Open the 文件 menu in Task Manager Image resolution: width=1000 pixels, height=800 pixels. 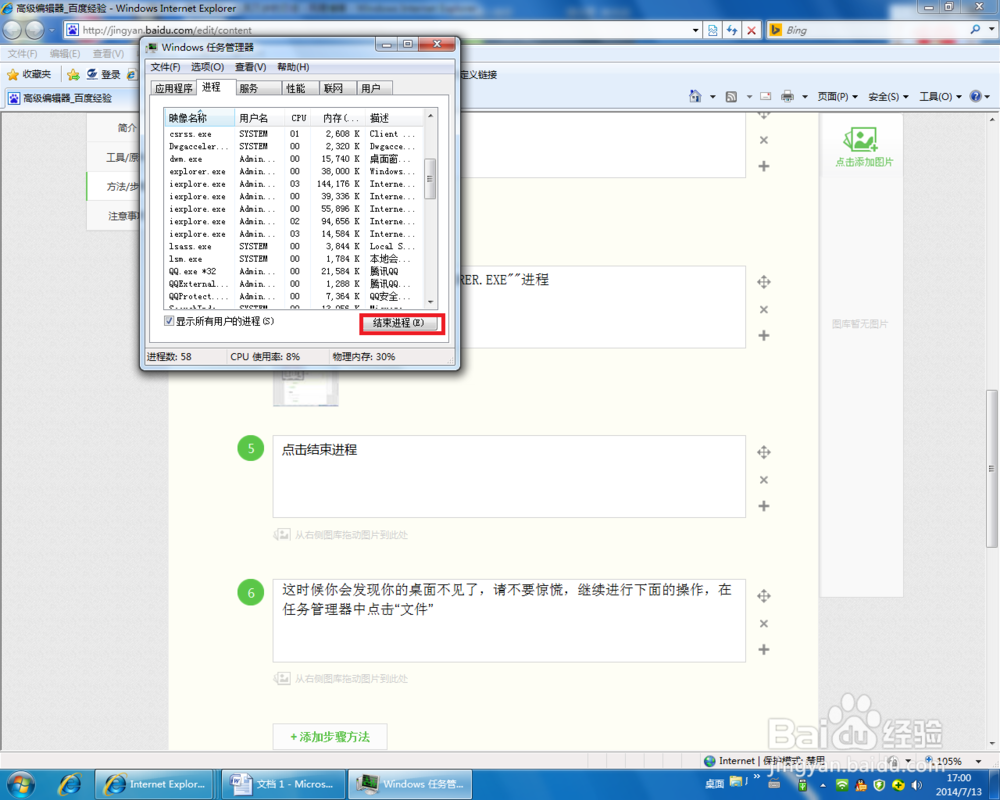166,66
